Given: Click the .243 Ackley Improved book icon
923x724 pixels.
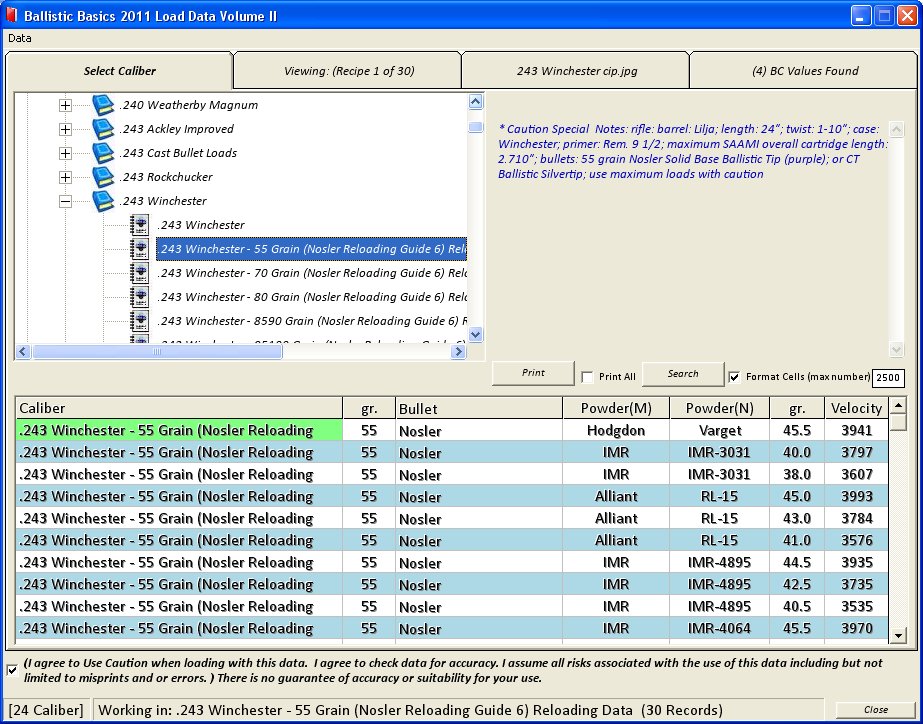Looking at the screenshot, I should (103, 129).
